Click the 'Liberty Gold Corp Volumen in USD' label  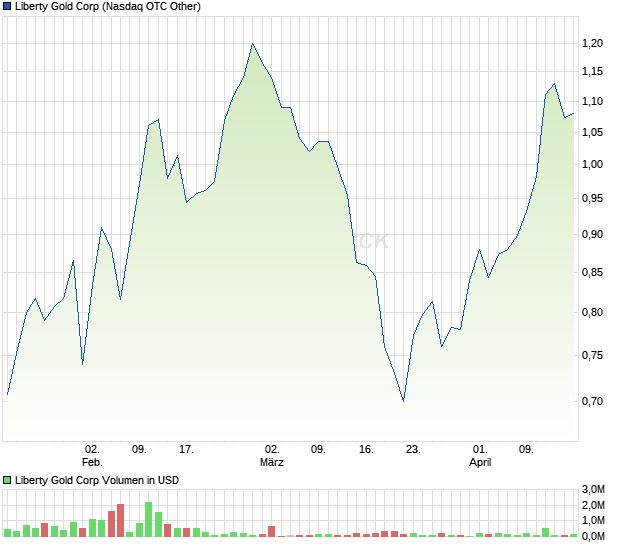pos(97,480)
